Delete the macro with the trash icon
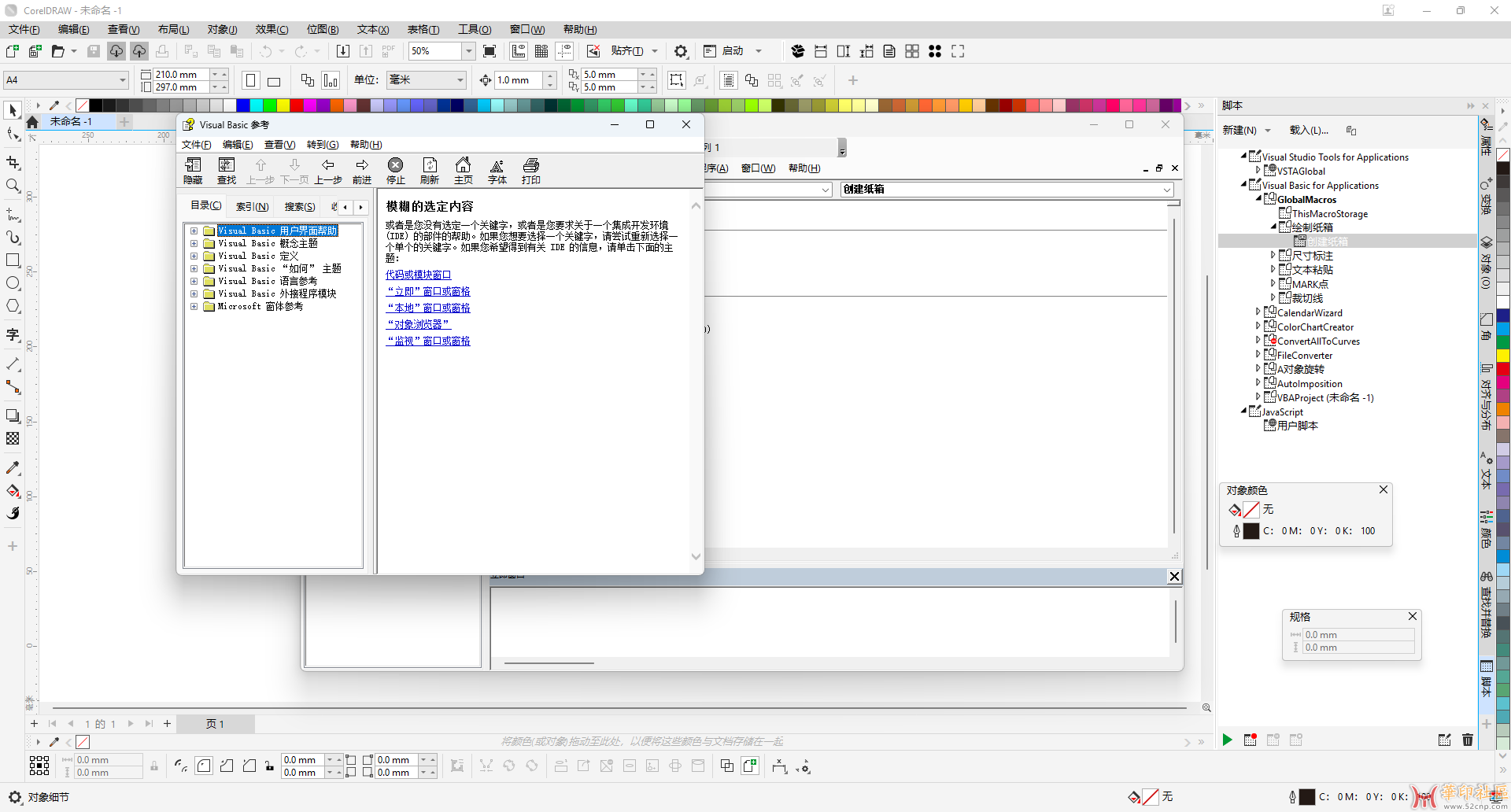Viewport: 1511px width, 812px height. 1468,740
